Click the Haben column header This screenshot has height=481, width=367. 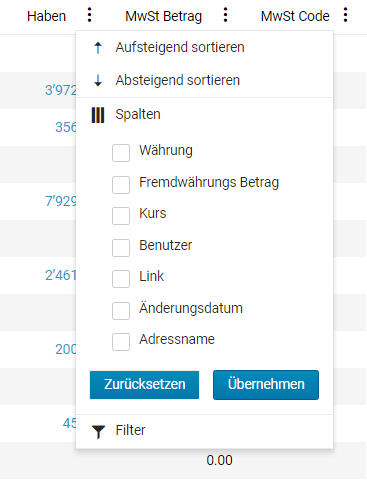point(46,16)
